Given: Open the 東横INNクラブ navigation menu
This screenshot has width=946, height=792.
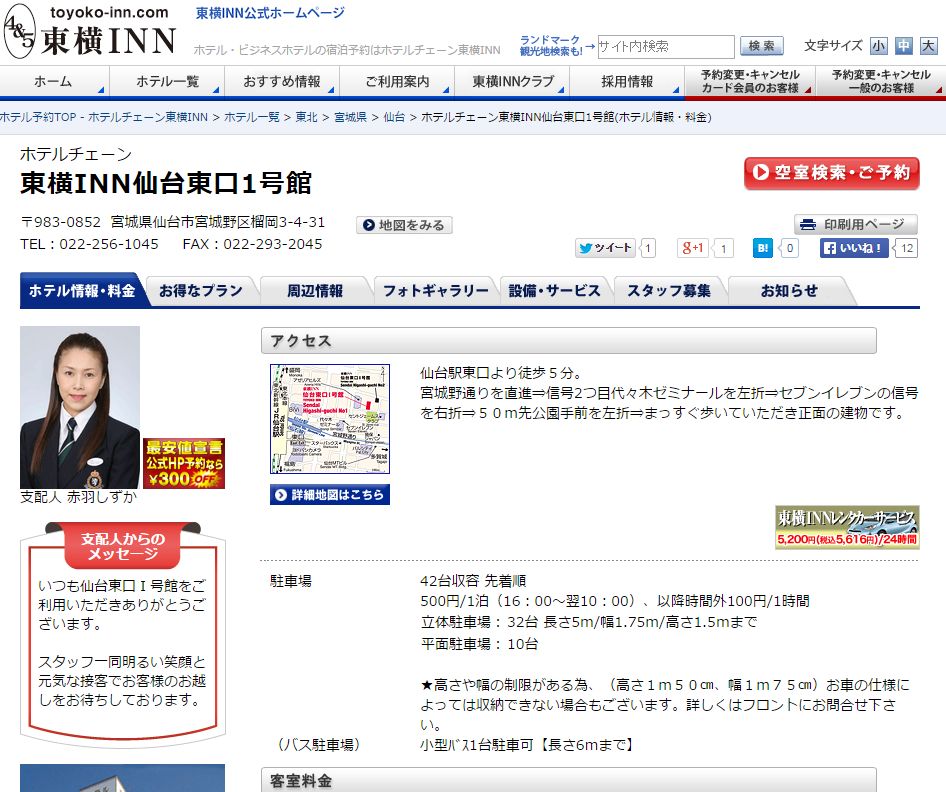Looking at the screenshot, I should coord(512,81).
